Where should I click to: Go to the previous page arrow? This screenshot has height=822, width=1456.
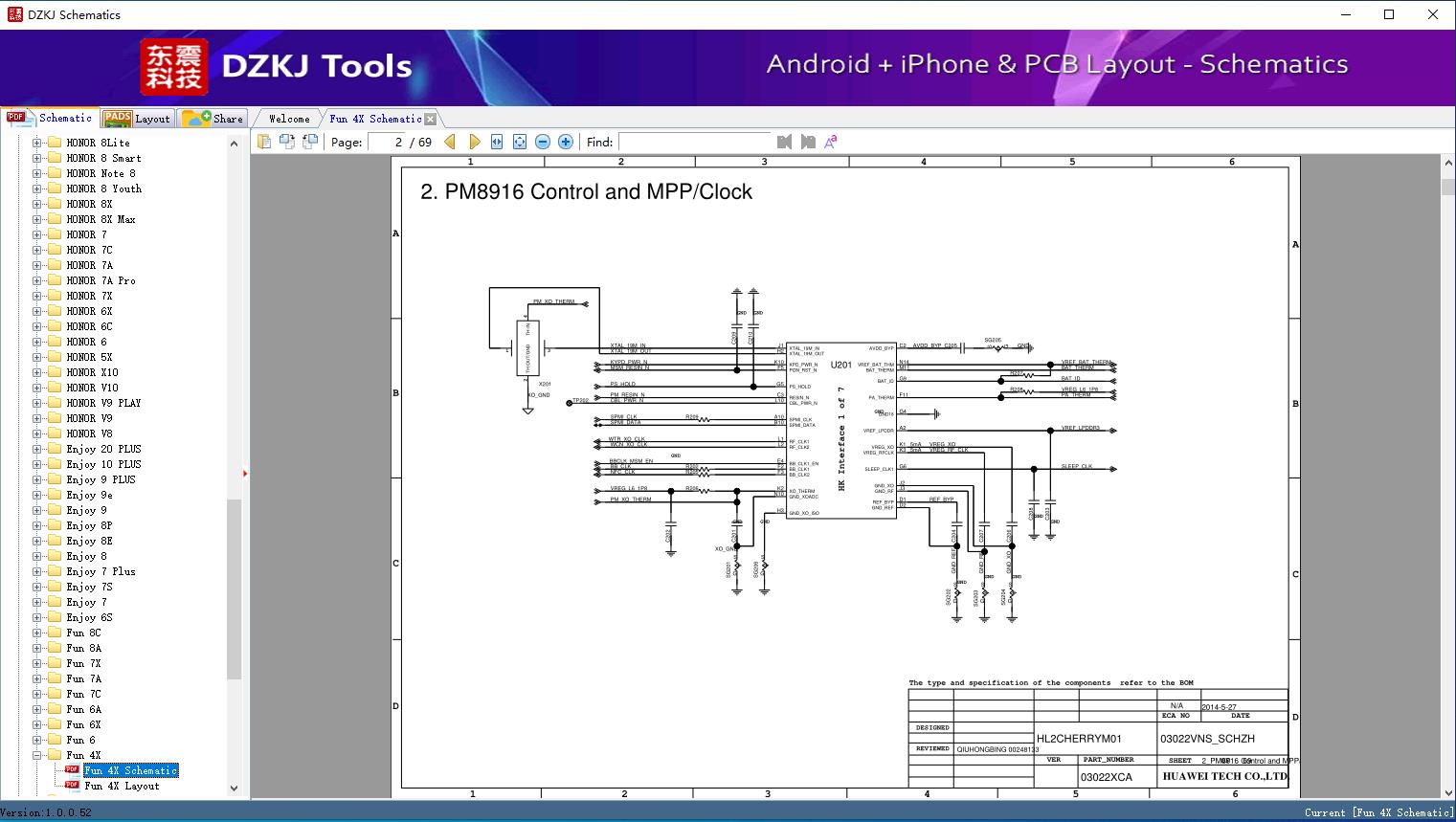pyautogui.click(x=450, y=142)
